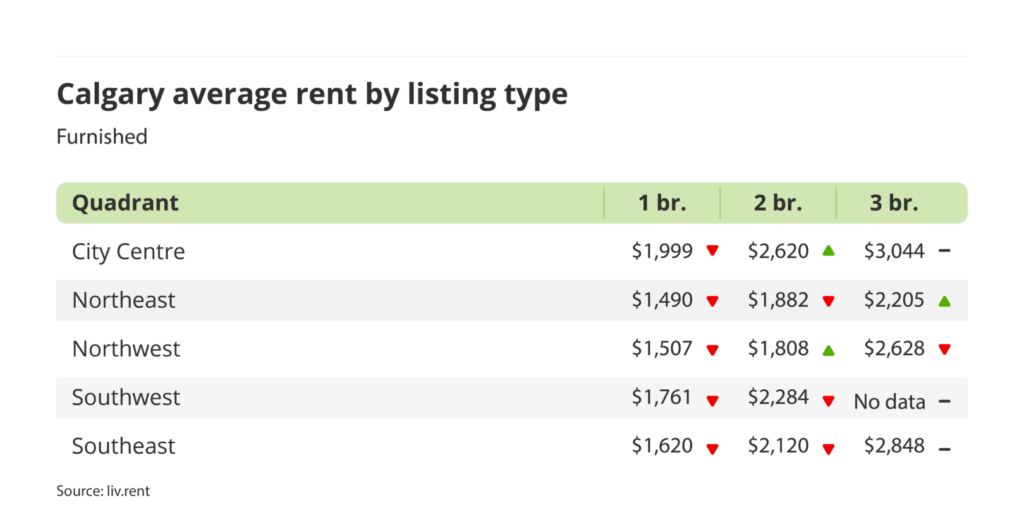Select the 1 br. column header
1024x529 pixels.
coord(662,203)
